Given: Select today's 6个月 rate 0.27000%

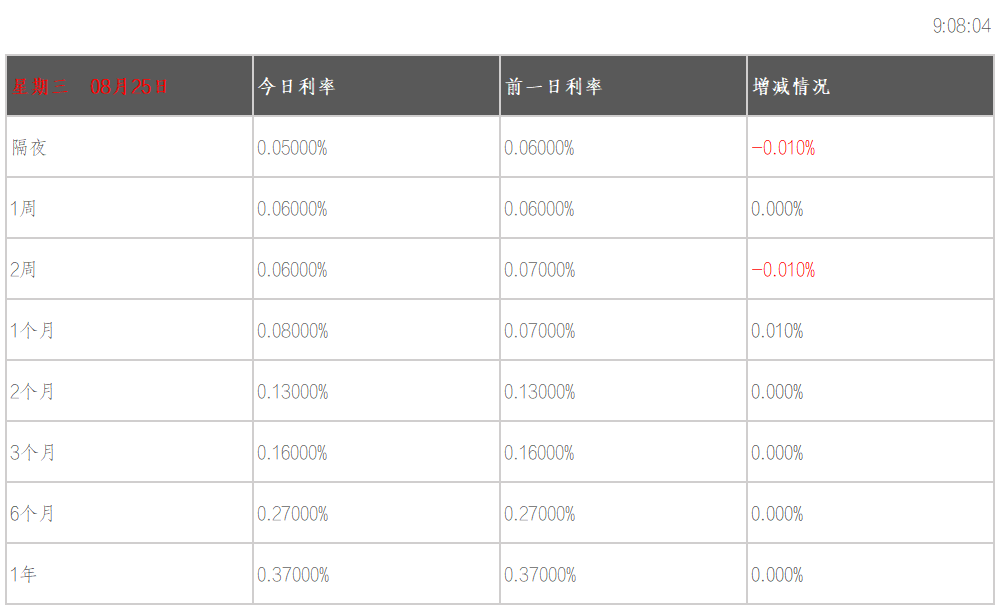Looking at the screenshot, I should tap(292, 514).
